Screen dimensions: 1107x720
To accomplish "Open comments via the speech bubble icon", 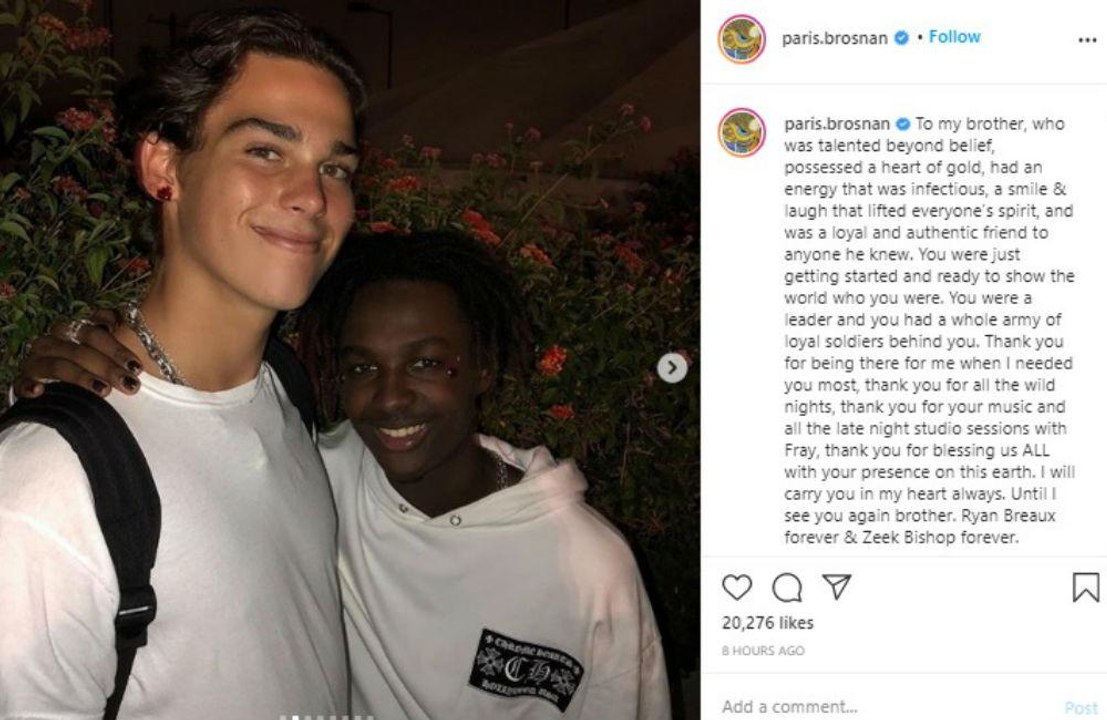I will point(786,587).
